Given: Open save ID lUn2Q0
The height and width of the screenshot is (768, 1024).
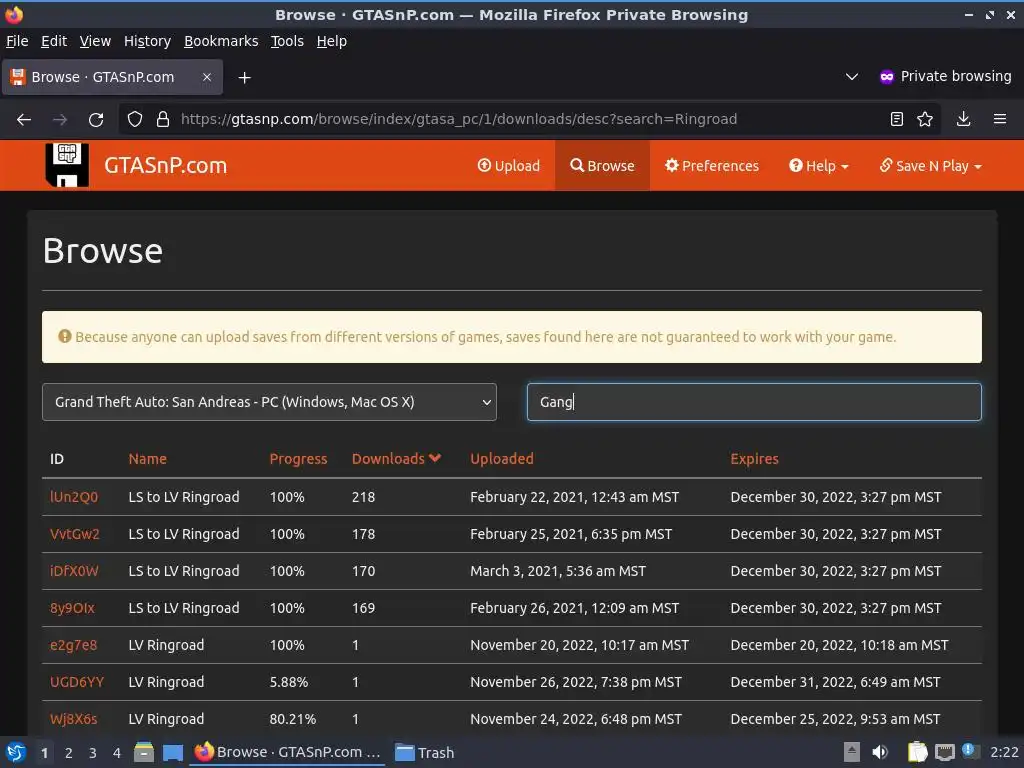Looking at the screenshot, I should [x=74, y=497].
